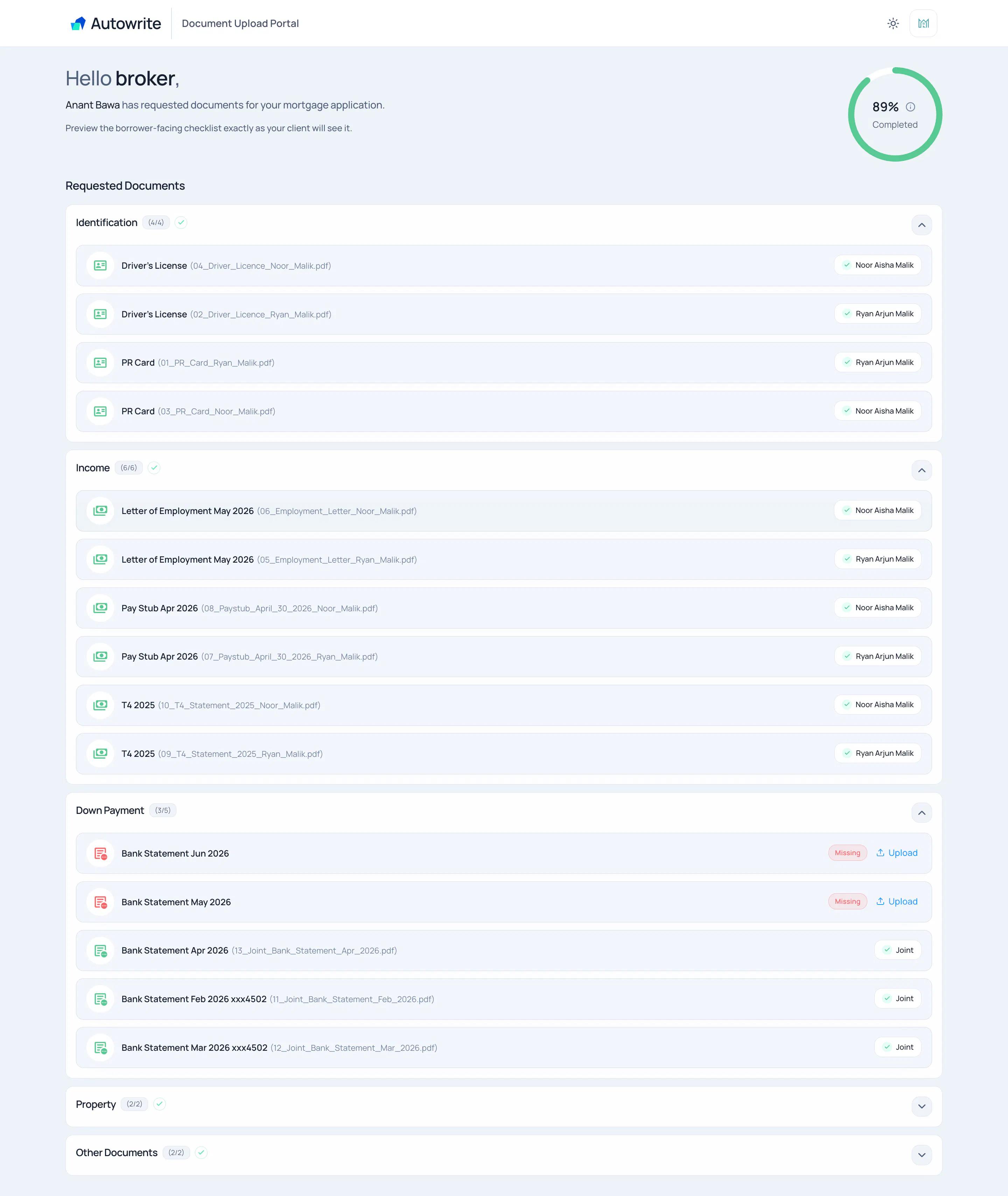Screen dimensions: 1008x1196
Task: Click the 89% Completed progress ring
Action: [x=895, y=114]
